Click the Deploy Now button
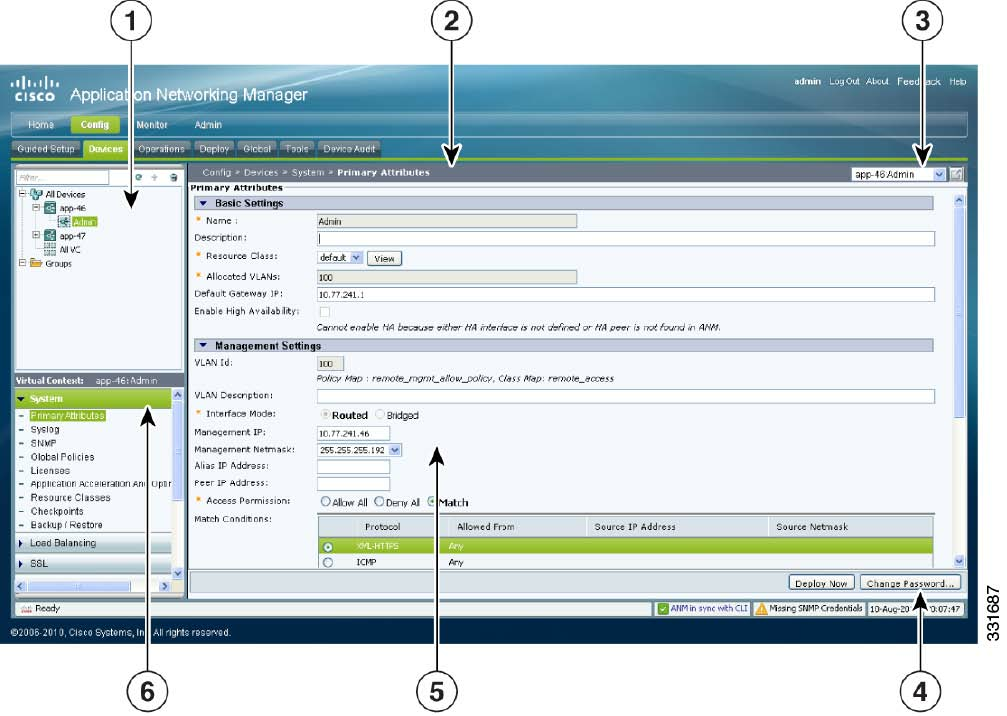This screenshot has height=716, width=1007. tap(820, 582)
